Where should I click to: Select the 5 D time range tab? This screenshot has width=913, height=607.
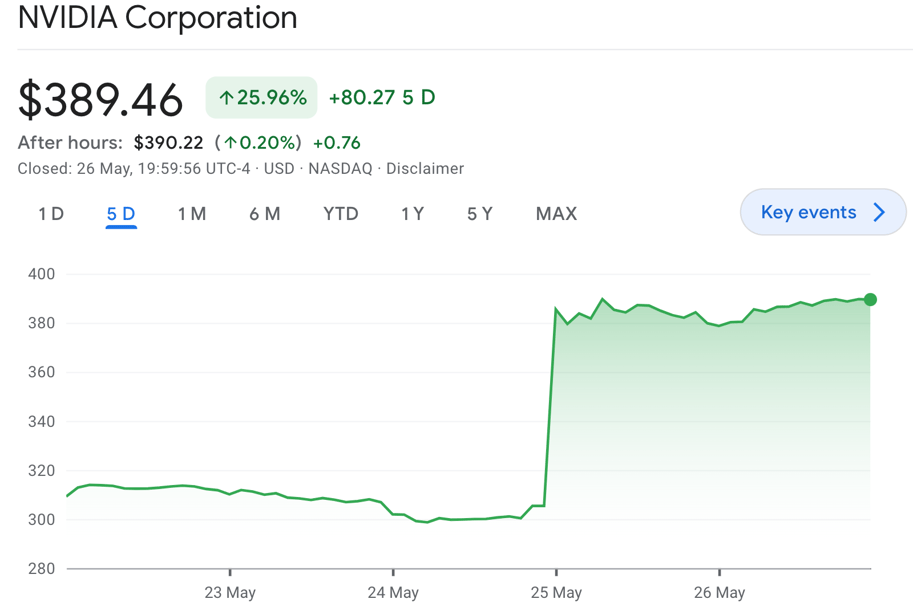(x=121, y=214)
